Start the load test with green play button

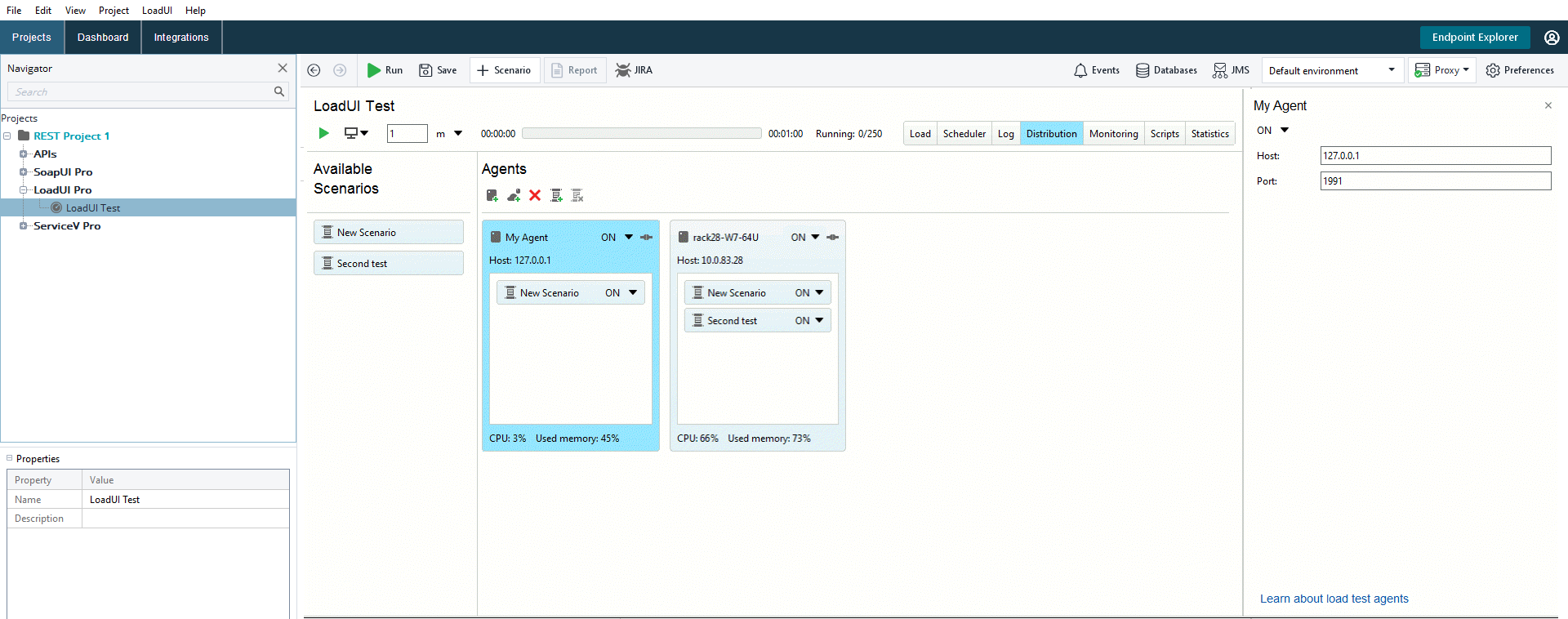click(x=323, y=133)
